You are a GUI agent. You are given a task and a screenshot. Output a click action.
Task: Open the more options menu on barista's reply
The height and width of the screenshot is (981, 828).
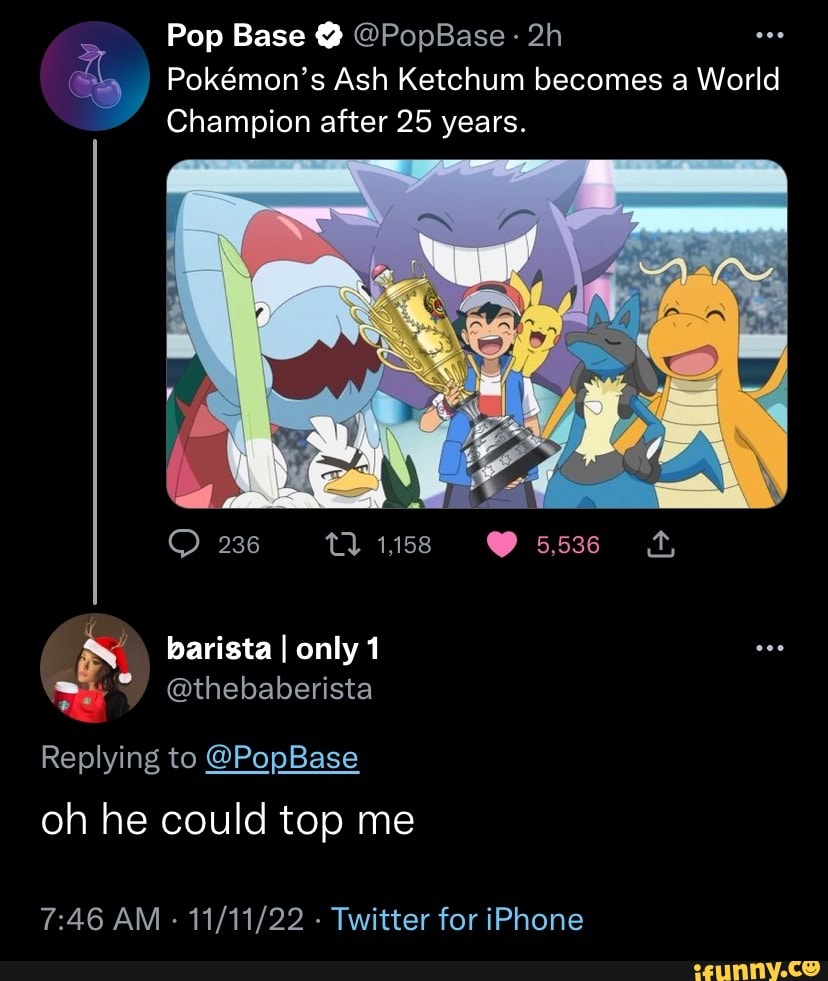pos(768,646)
